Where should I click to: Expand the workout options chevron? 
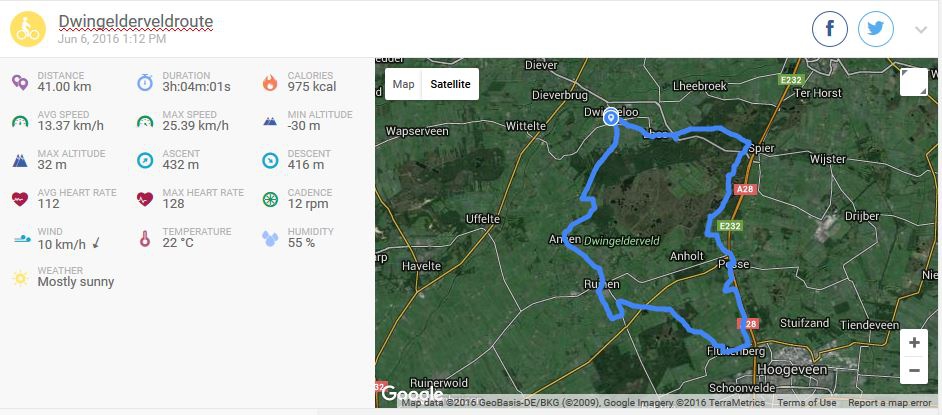[x=921, y=30]
